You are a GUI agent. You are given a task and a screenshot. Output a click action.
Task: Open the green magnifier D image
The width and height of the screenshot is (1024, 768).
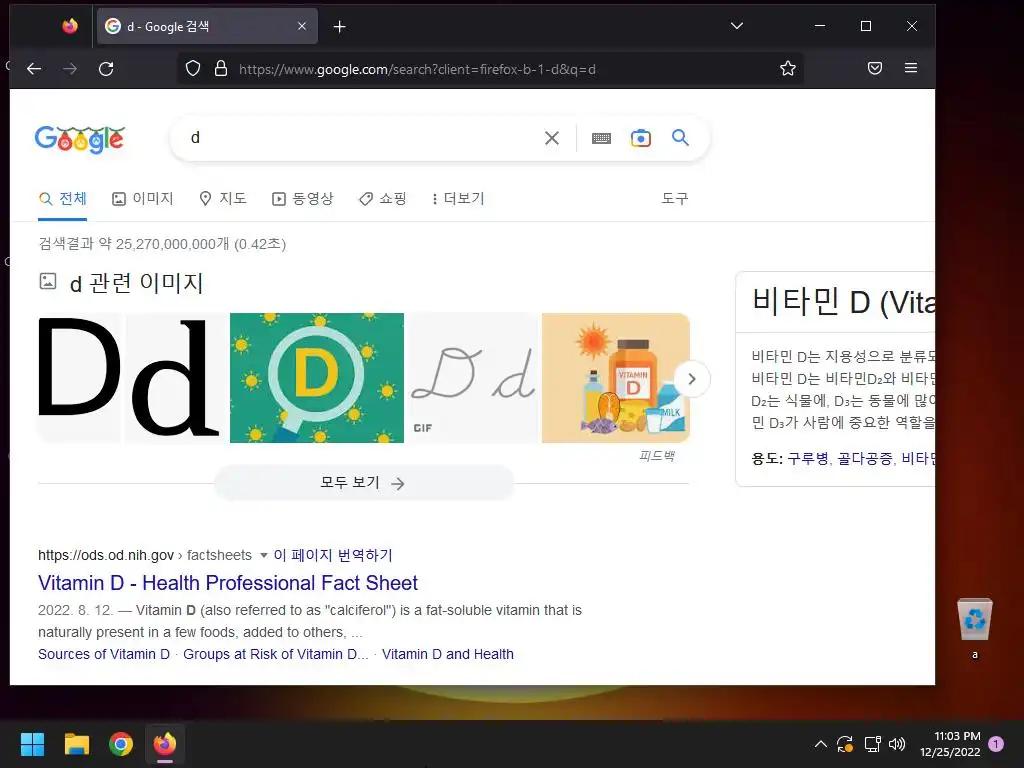pyautogui.click(x=317, y=378)
